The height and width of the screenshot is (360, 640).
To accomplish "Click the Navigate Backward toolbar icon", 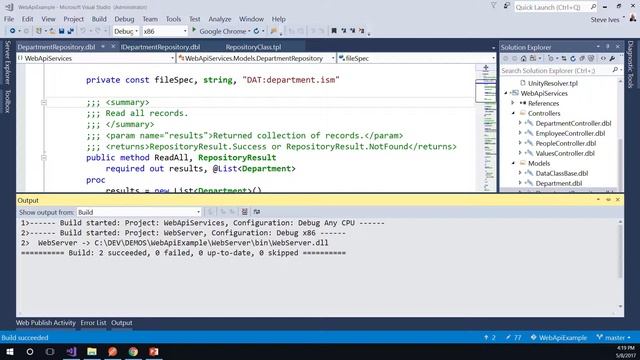I will pyautogui.click(x=13, y=31).
